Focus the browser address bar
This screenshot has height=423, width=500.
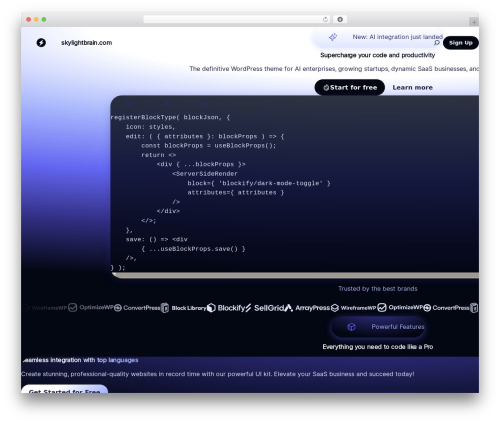coord(237,20)
